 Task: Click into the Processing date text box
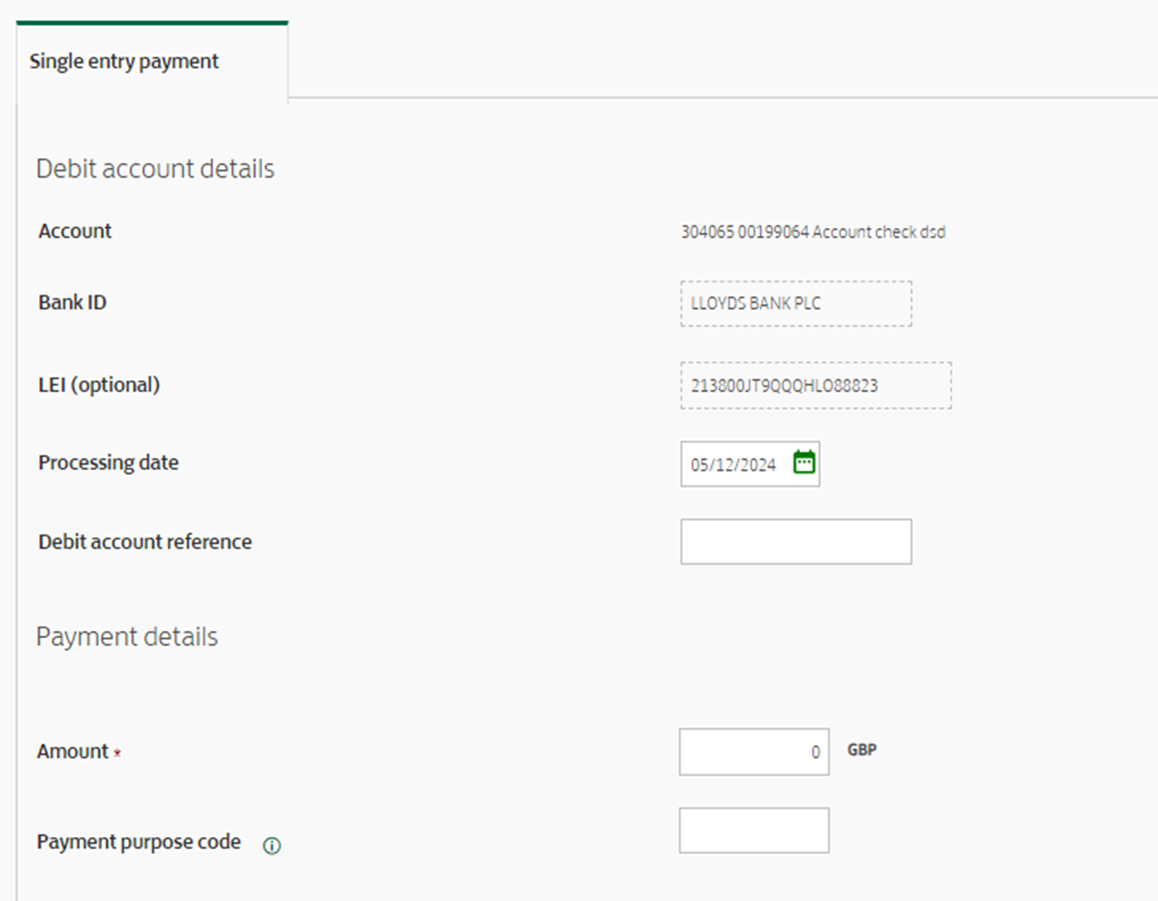pos(735,464)
